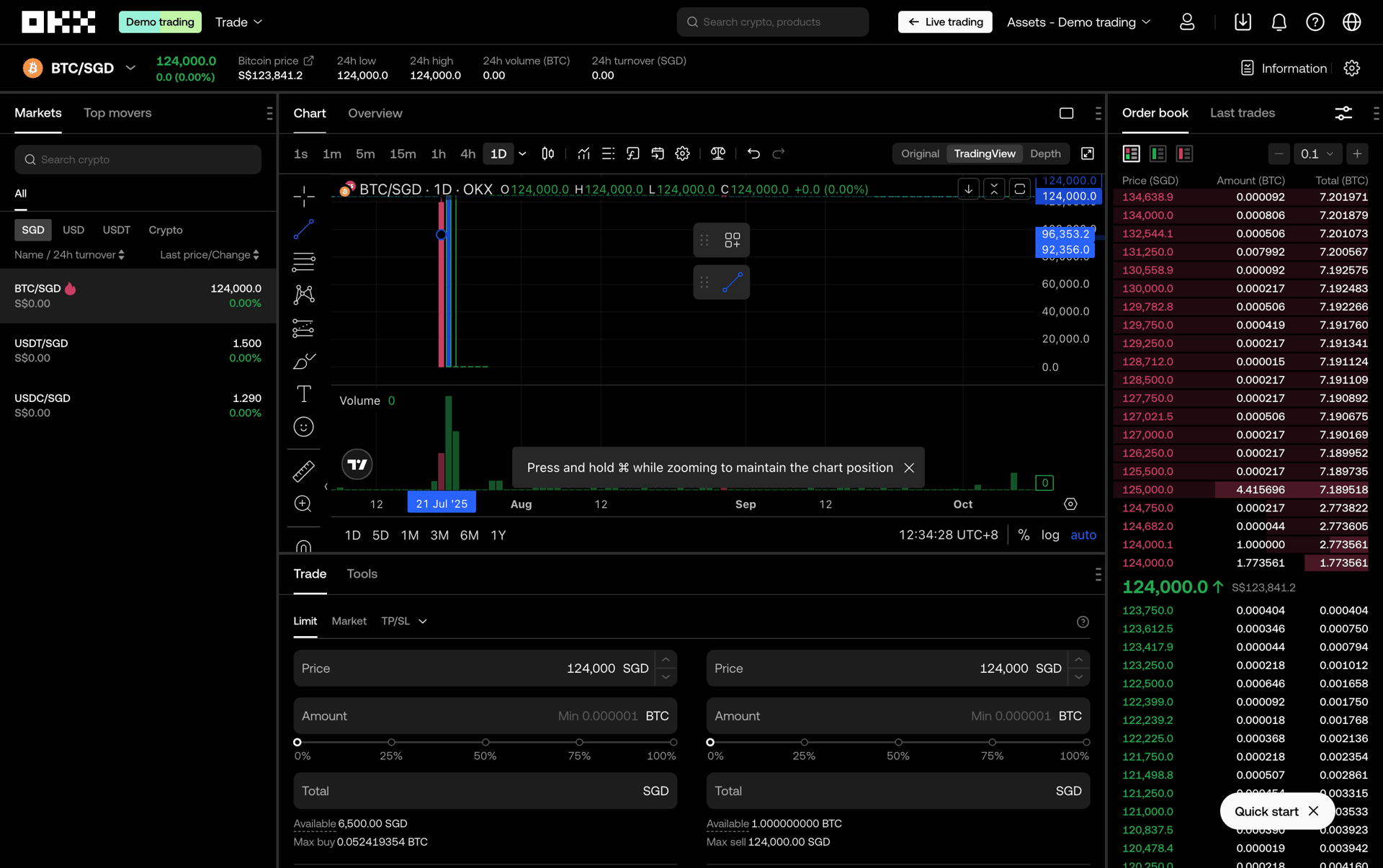Open the Trade menu dropdown
The width and height of the screenshot is (1383, 868).
point(239,22)
